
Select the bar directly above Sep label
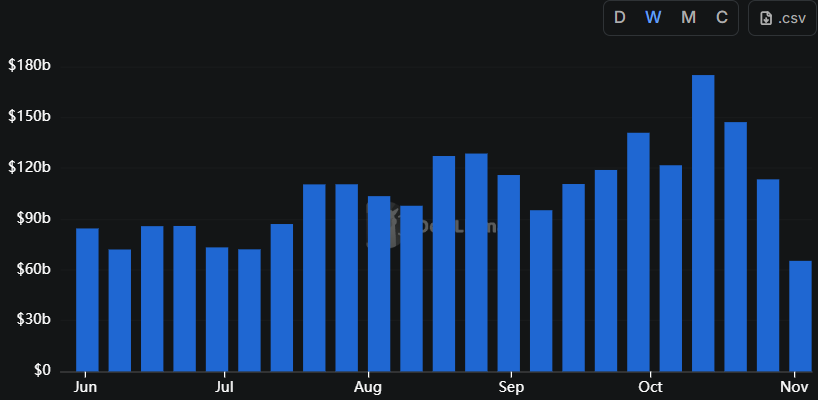[509, 272]
